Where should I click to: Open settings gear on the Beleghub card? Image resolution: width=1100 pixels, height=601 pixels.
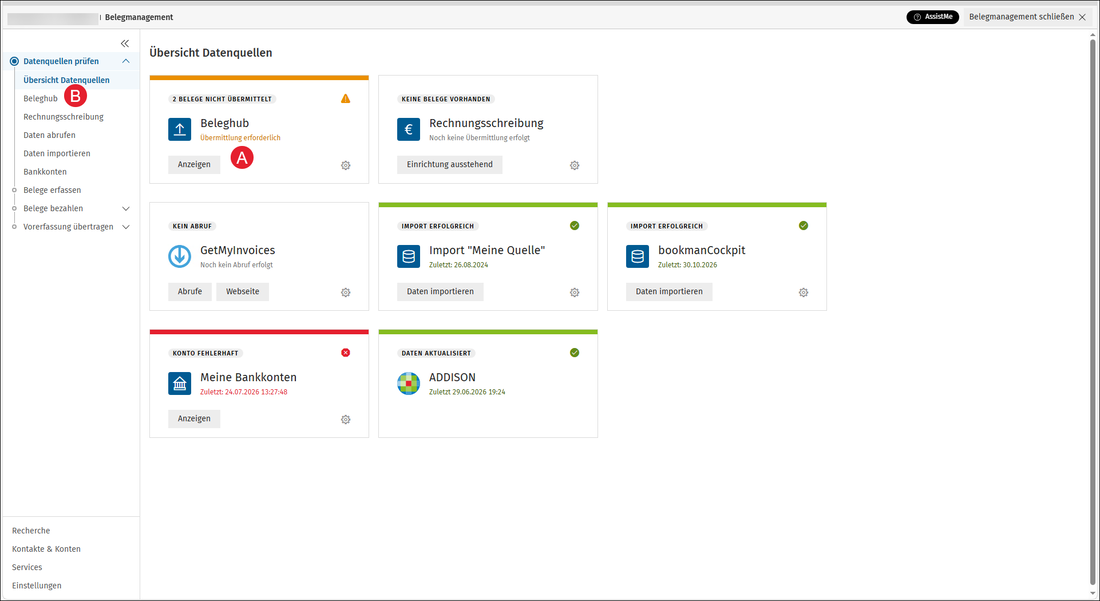tap(346, 166)
